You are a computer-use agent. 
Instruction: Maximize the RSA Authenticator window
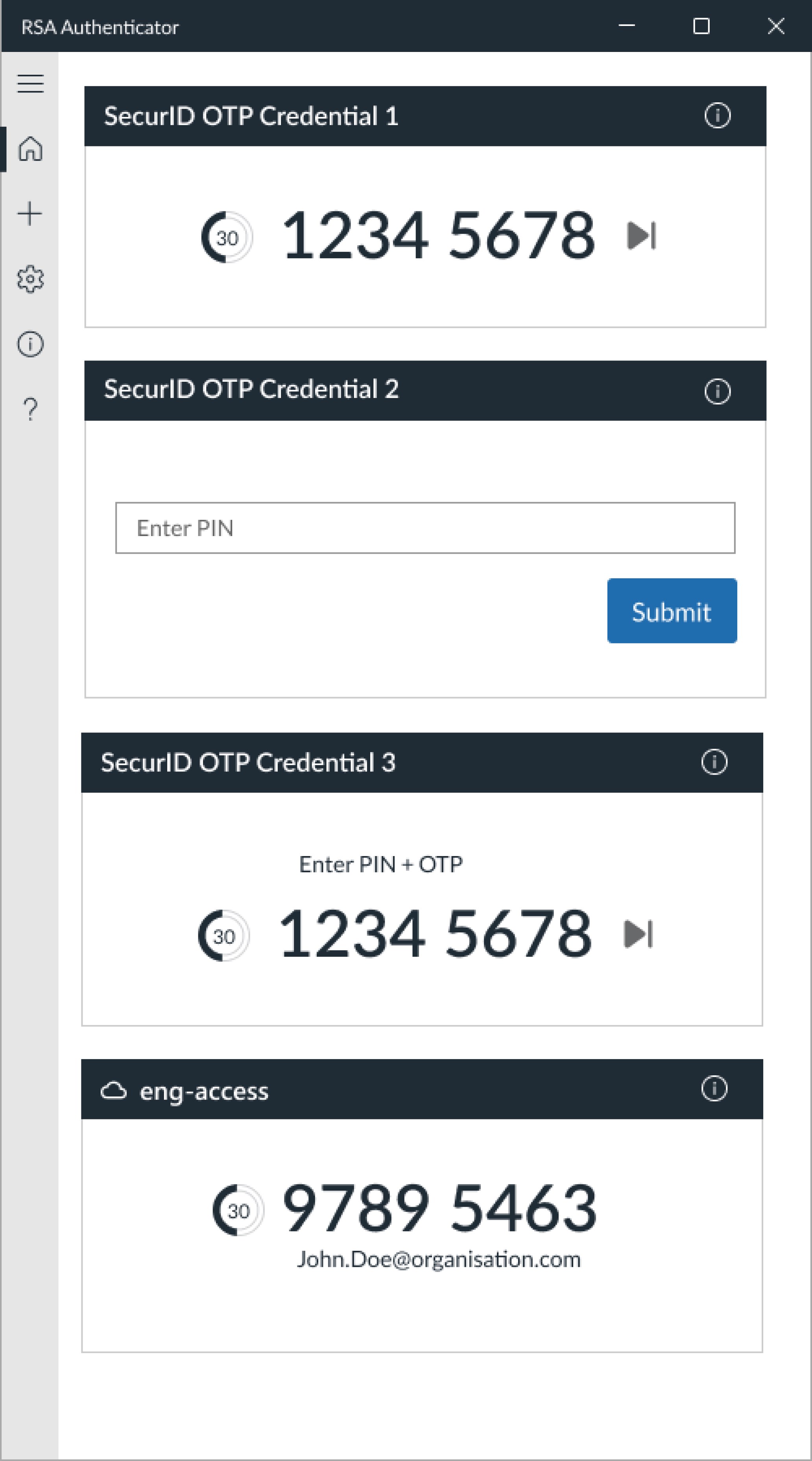click(701, 26)
